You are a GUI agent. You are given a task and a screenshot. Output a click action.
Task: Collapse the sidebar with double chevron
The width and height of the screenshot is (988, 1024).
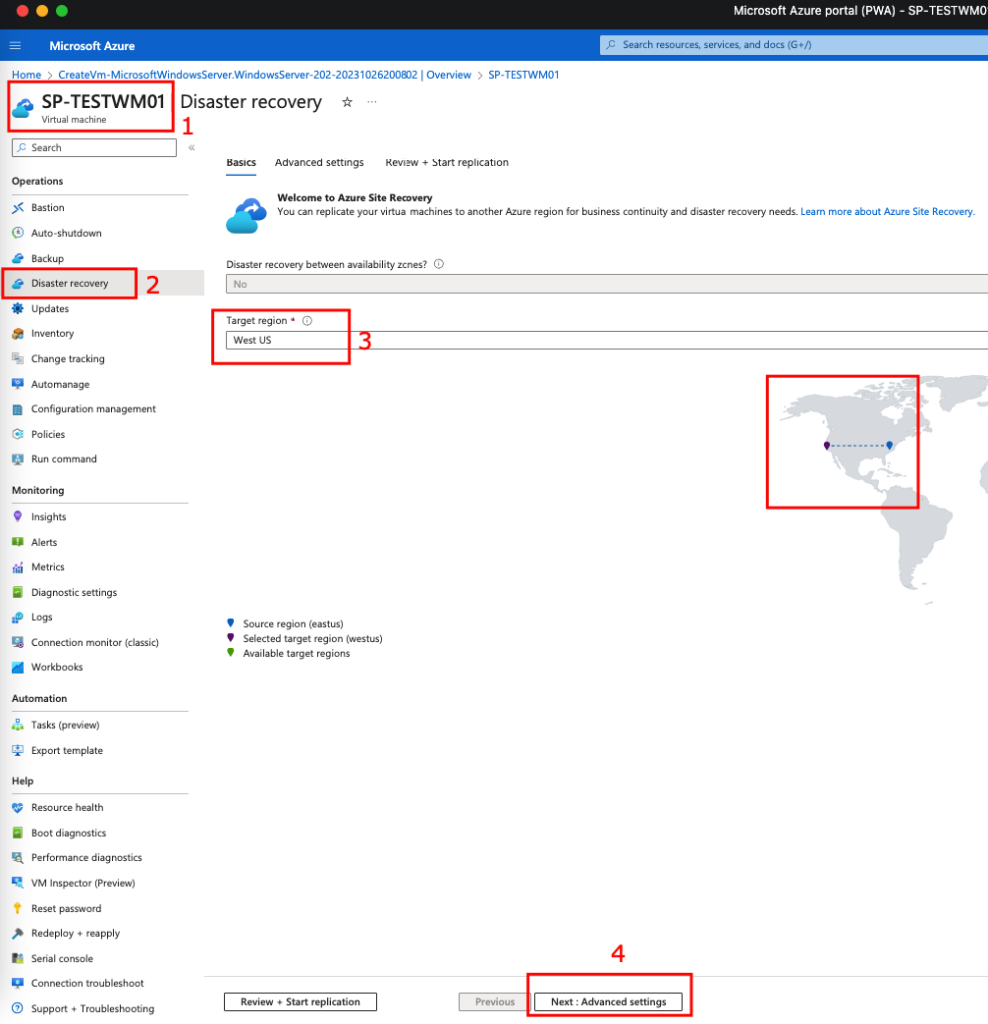191,148
